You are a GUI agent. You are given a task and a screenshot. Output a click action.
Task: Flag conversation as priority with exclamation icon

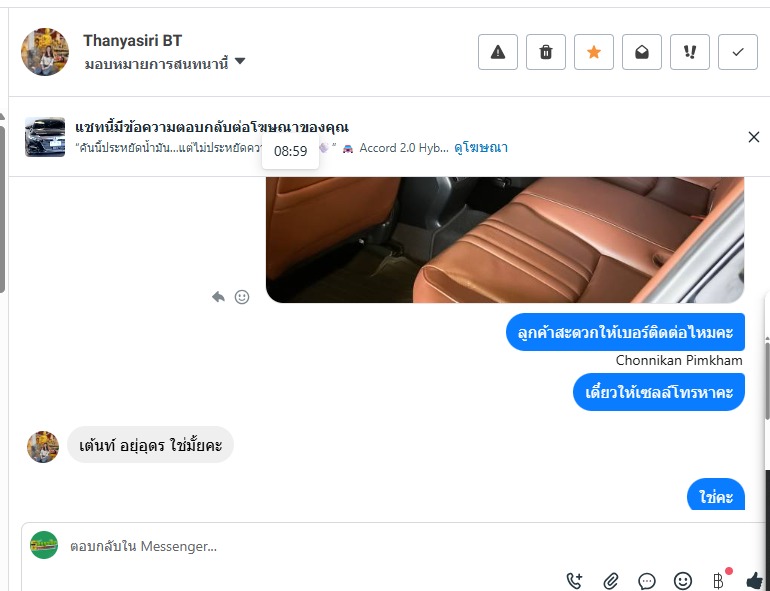(x=690, y=52)
